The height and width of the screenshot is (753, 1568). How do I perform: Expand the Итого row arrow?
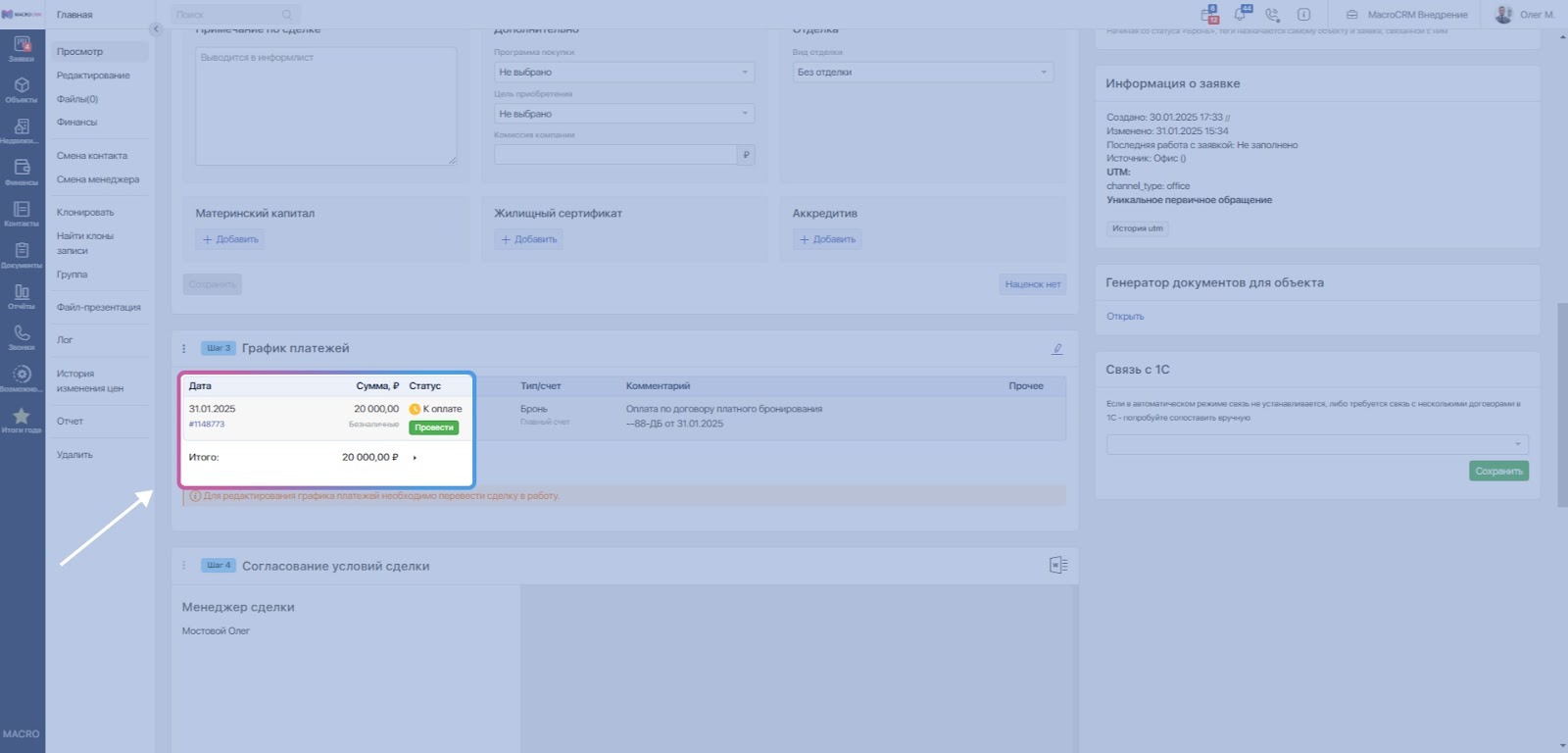(x=416, y=458)
